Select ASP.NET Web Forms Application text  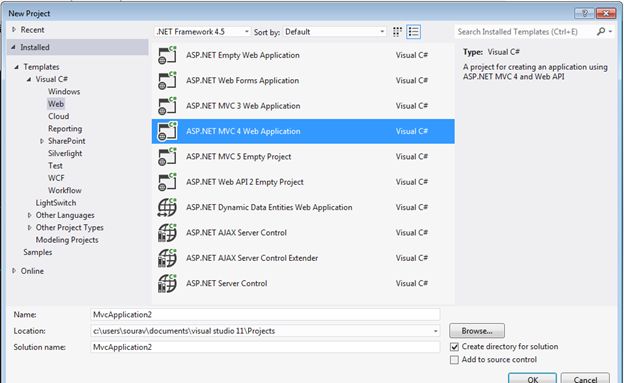point(242,81)
